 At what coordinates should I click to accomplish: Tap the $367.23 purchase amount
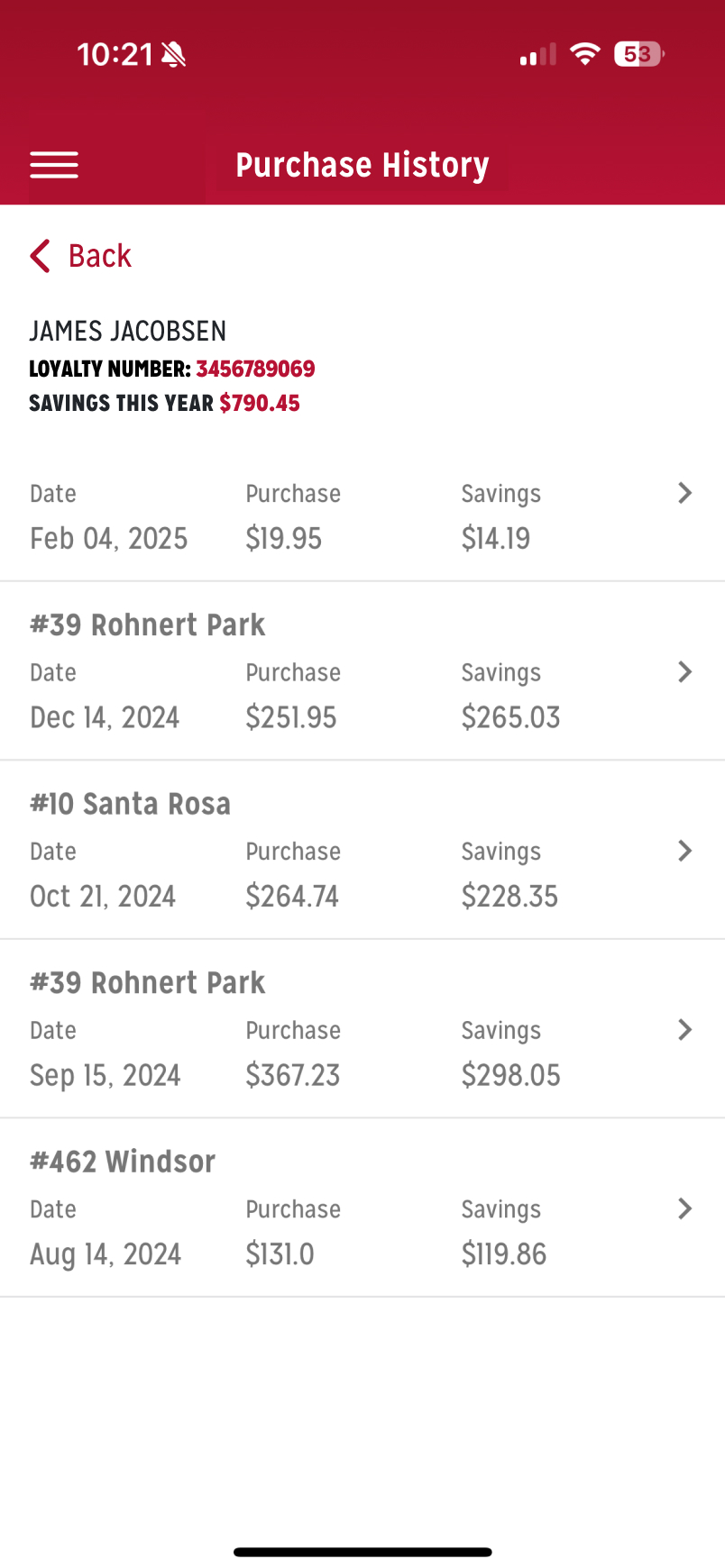point(292,1075)
